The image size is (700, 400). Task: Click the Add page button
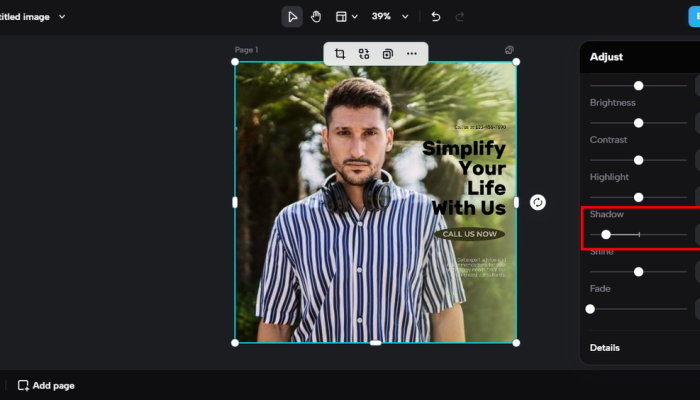[x=46, y=385]
